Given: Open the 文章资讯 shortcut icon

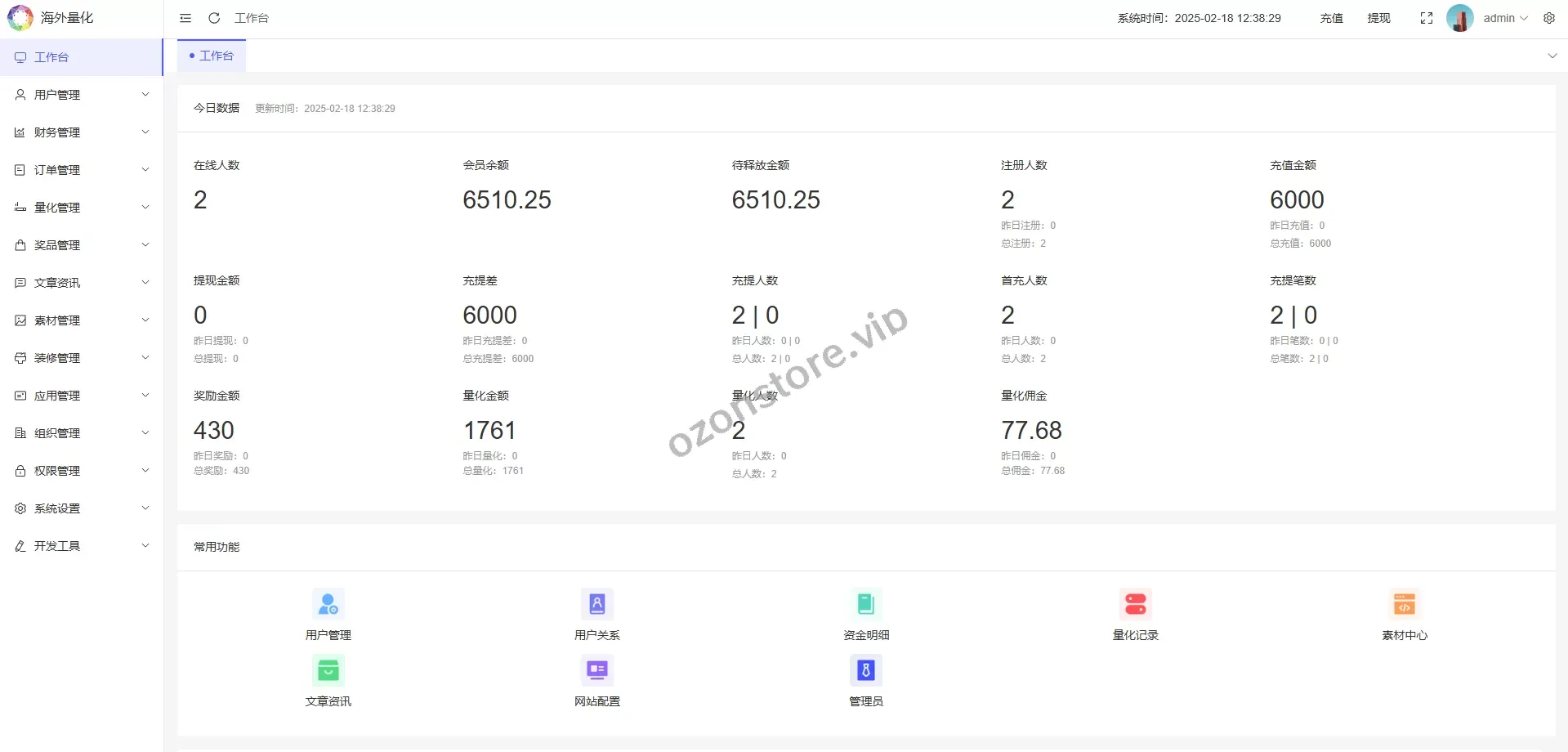Looking at the screenshot, I should tap(328, 671).
